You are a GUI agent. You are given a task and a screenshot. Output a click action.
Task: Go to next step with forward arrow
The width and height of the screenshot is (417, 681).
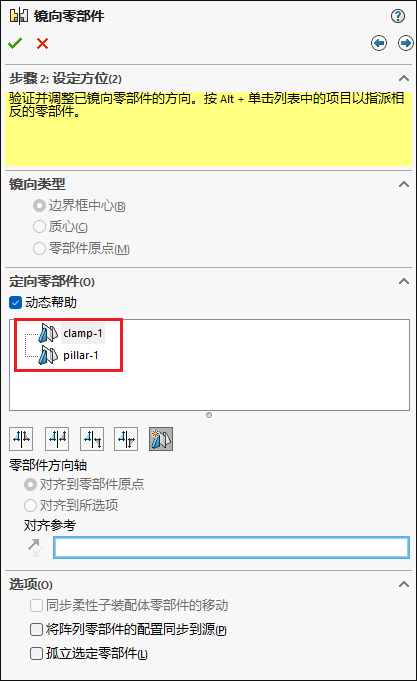406,43
